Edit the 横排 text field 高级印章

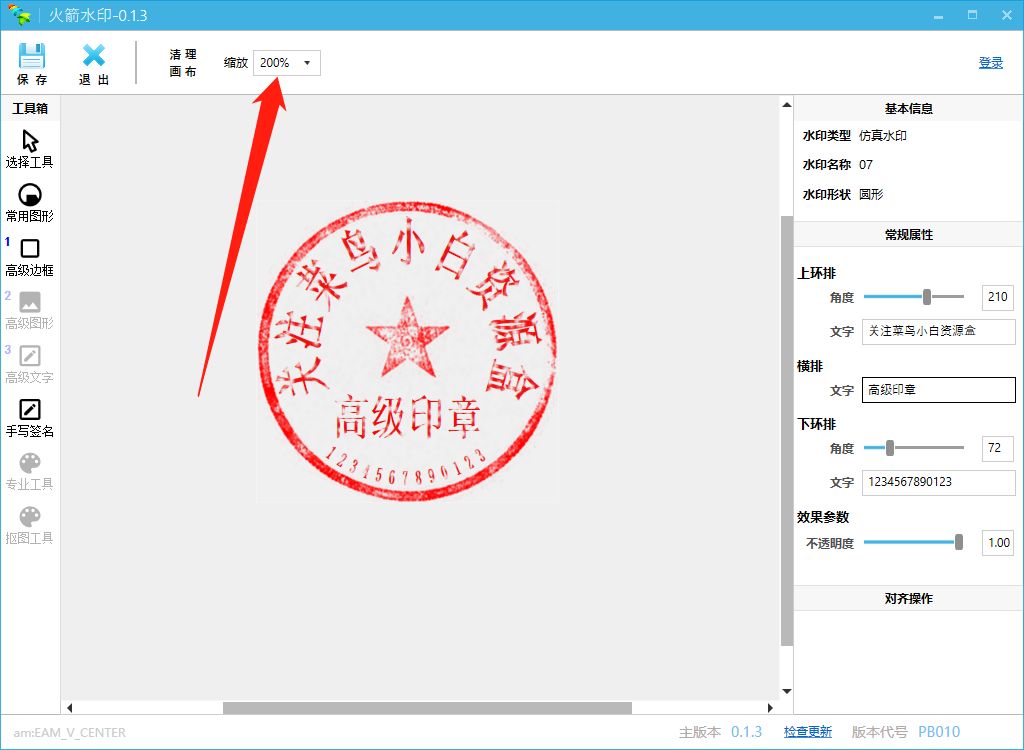pyautogui.click(x=938, y=390)
